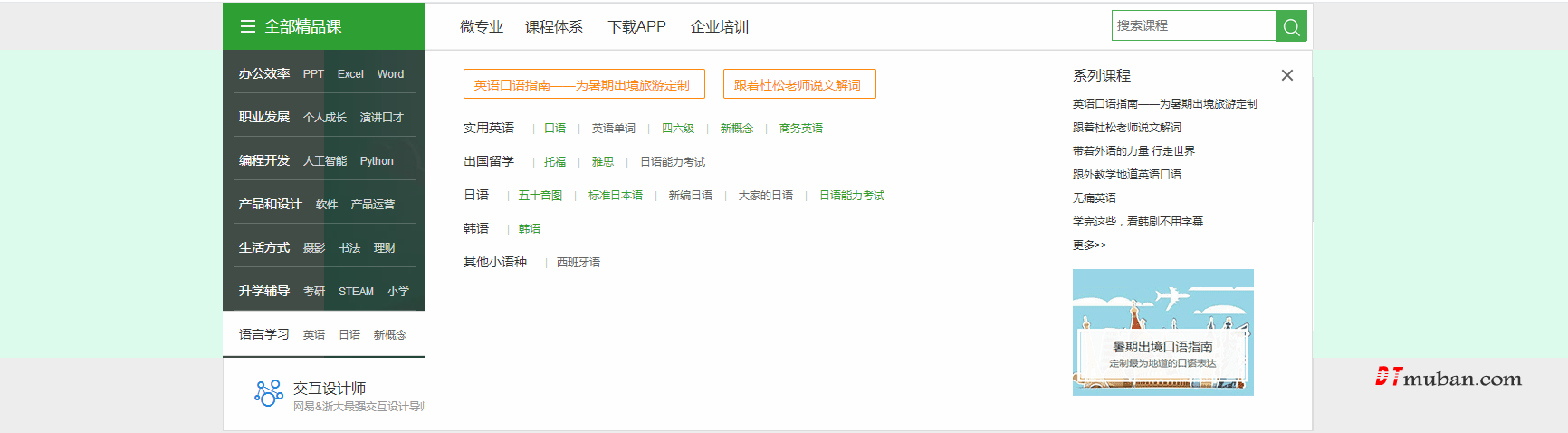Click the 跟着杜松老师说文解词 orange button
Image resolution: width=1568 pixels, height=433 pixels.
click(x=798, y=84)
